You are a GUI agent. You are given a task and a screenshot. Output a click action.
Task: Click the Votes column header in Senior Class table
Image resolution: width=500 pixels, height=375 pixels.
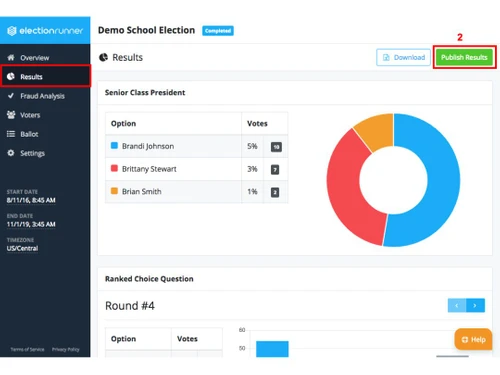pyautogui.click(x=257, y=124)
